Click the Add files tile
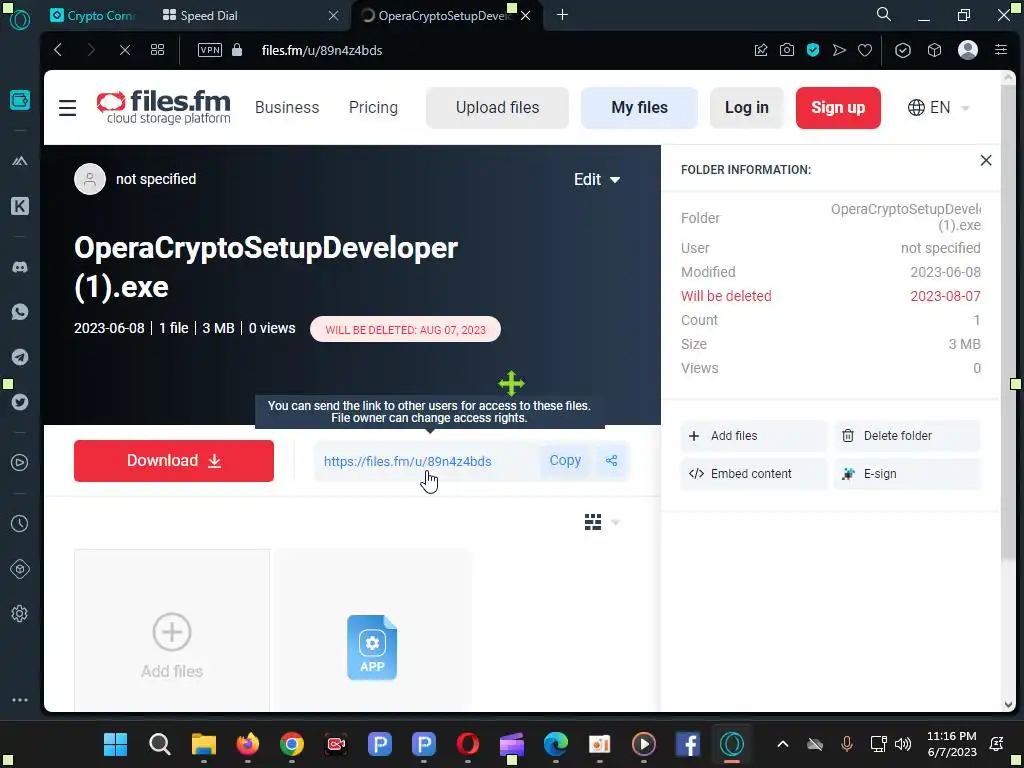Viewport: 1024px width, 768px height. (172, 630)
